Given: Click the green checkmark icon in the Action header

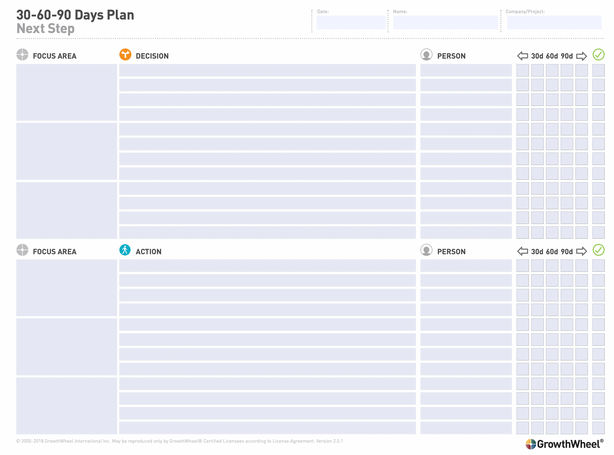Looking at the screenshot, I should point(598,250).
